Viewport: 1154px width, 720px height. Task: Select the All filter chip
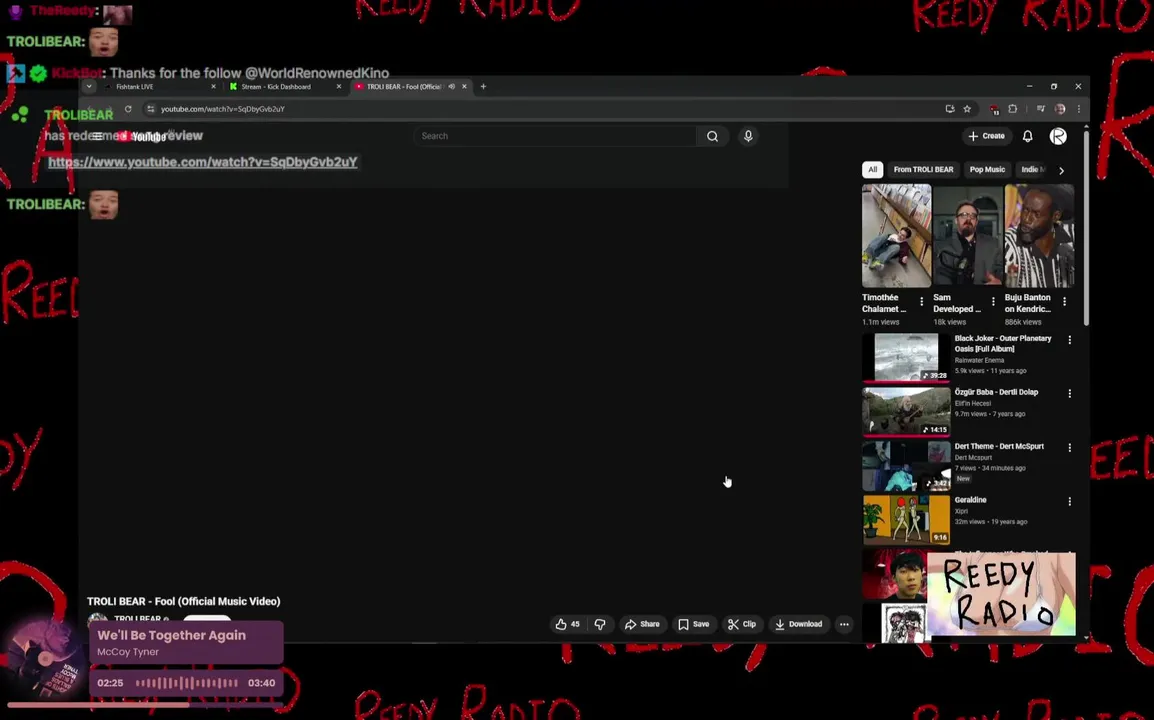(x=872, y=169)
